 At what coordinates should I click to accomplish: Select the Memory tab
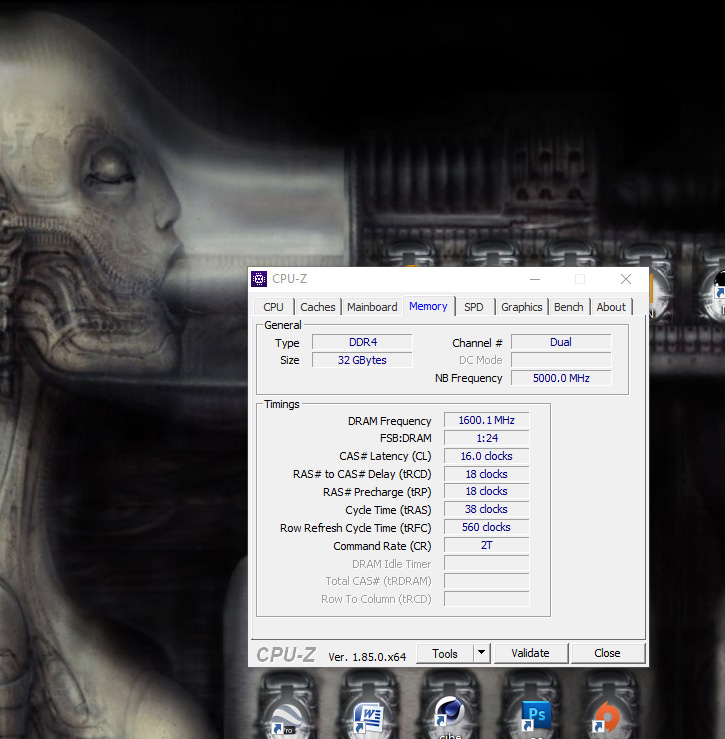[428, 306]
